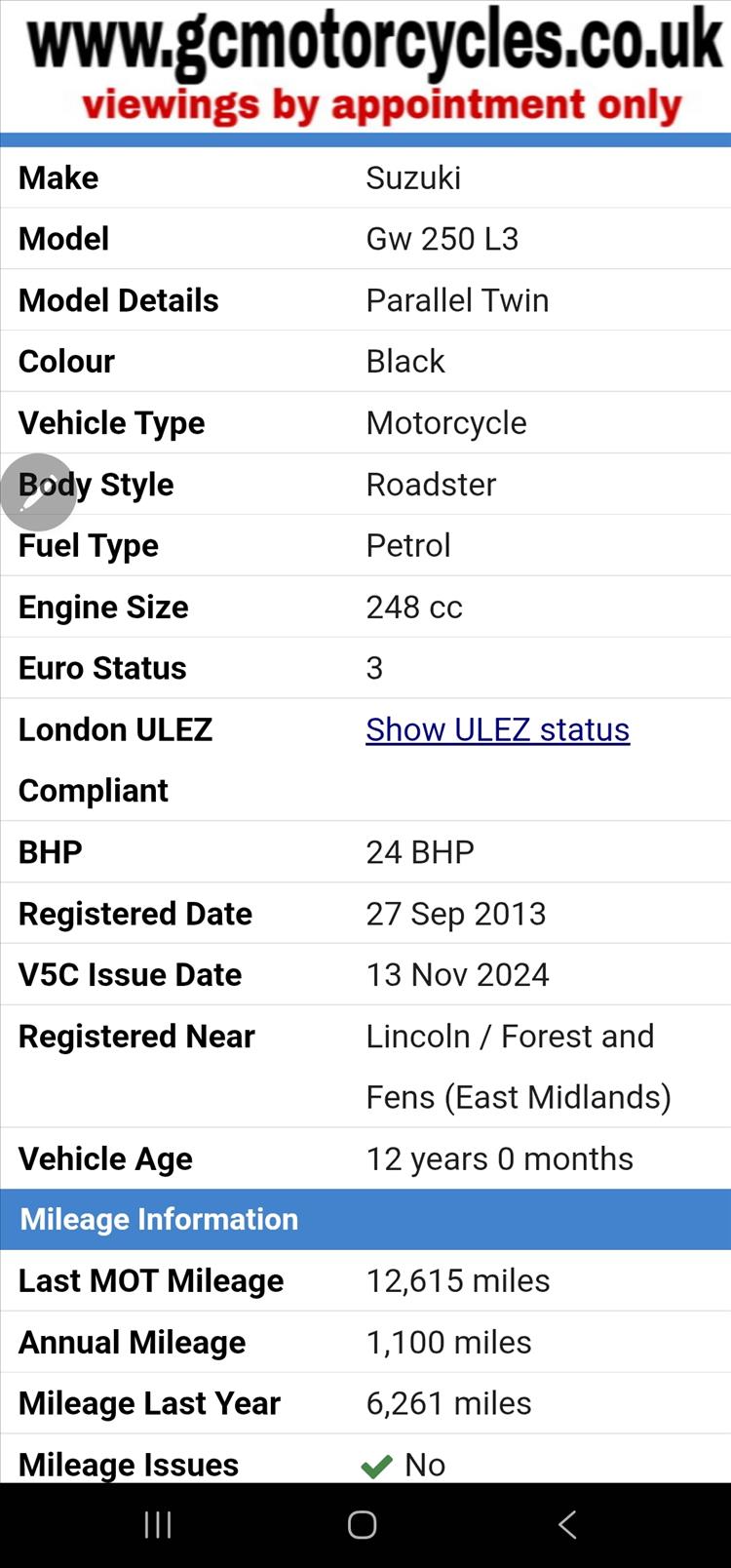Click the 24 BHP value

(420, 852)
